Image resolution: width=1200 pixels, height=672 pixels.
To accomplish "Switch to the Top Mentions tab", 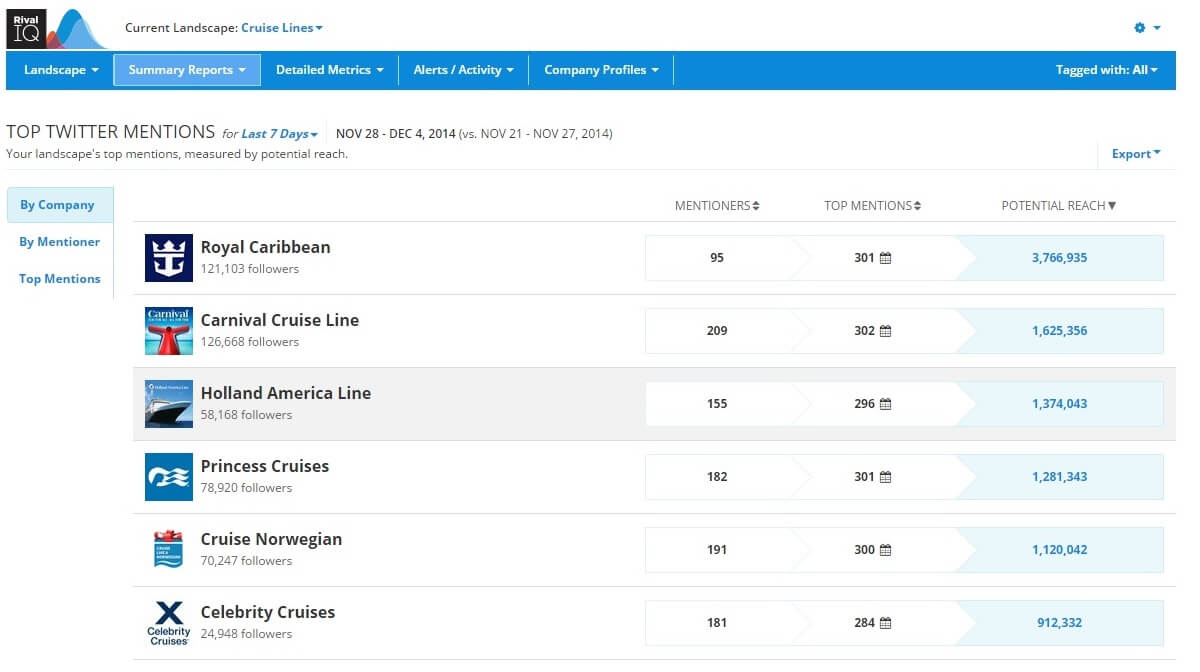I will [x=60, y=279].
